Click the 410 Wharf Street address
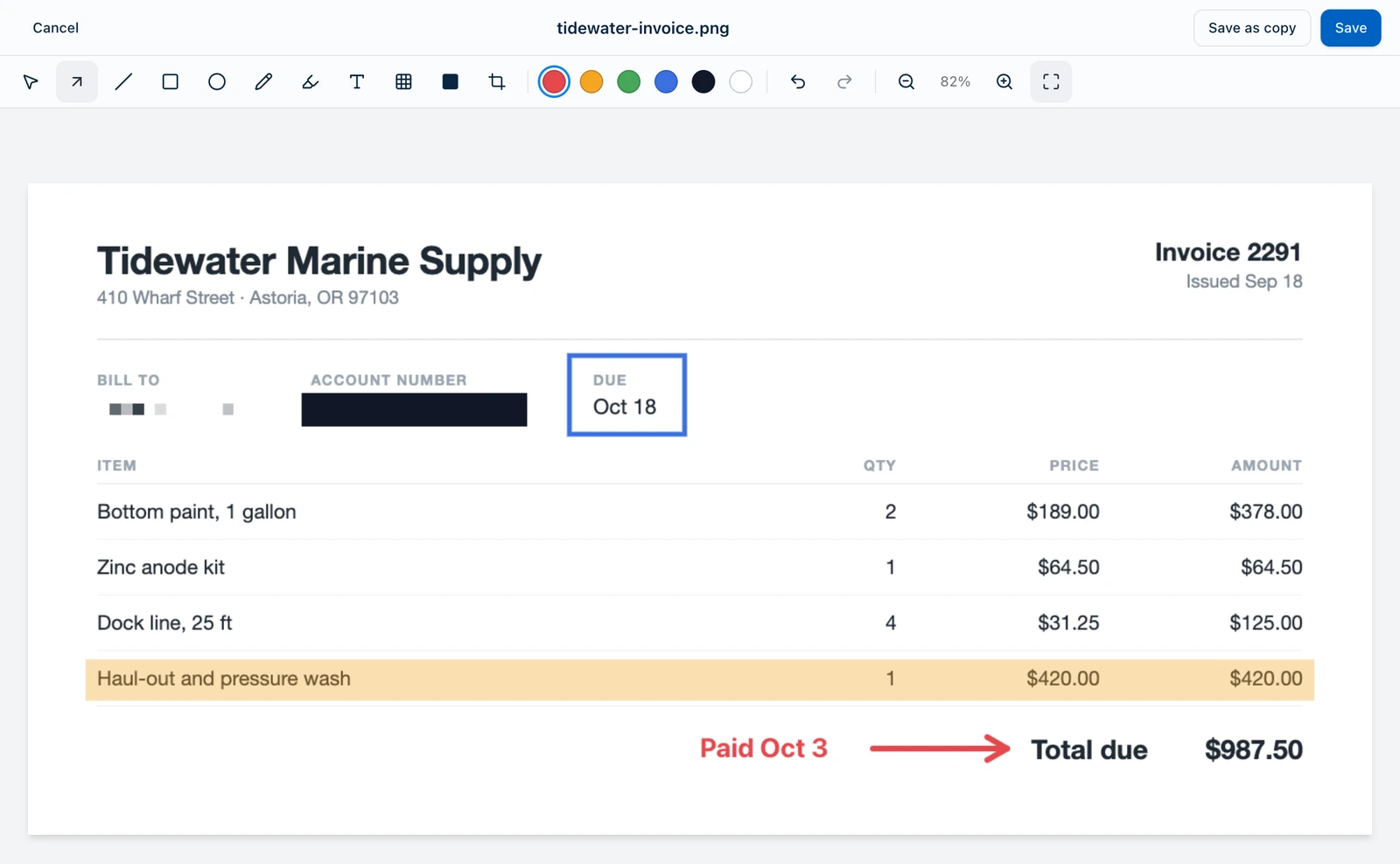The width and height of the screenshot is (1400, 864). 248,297
